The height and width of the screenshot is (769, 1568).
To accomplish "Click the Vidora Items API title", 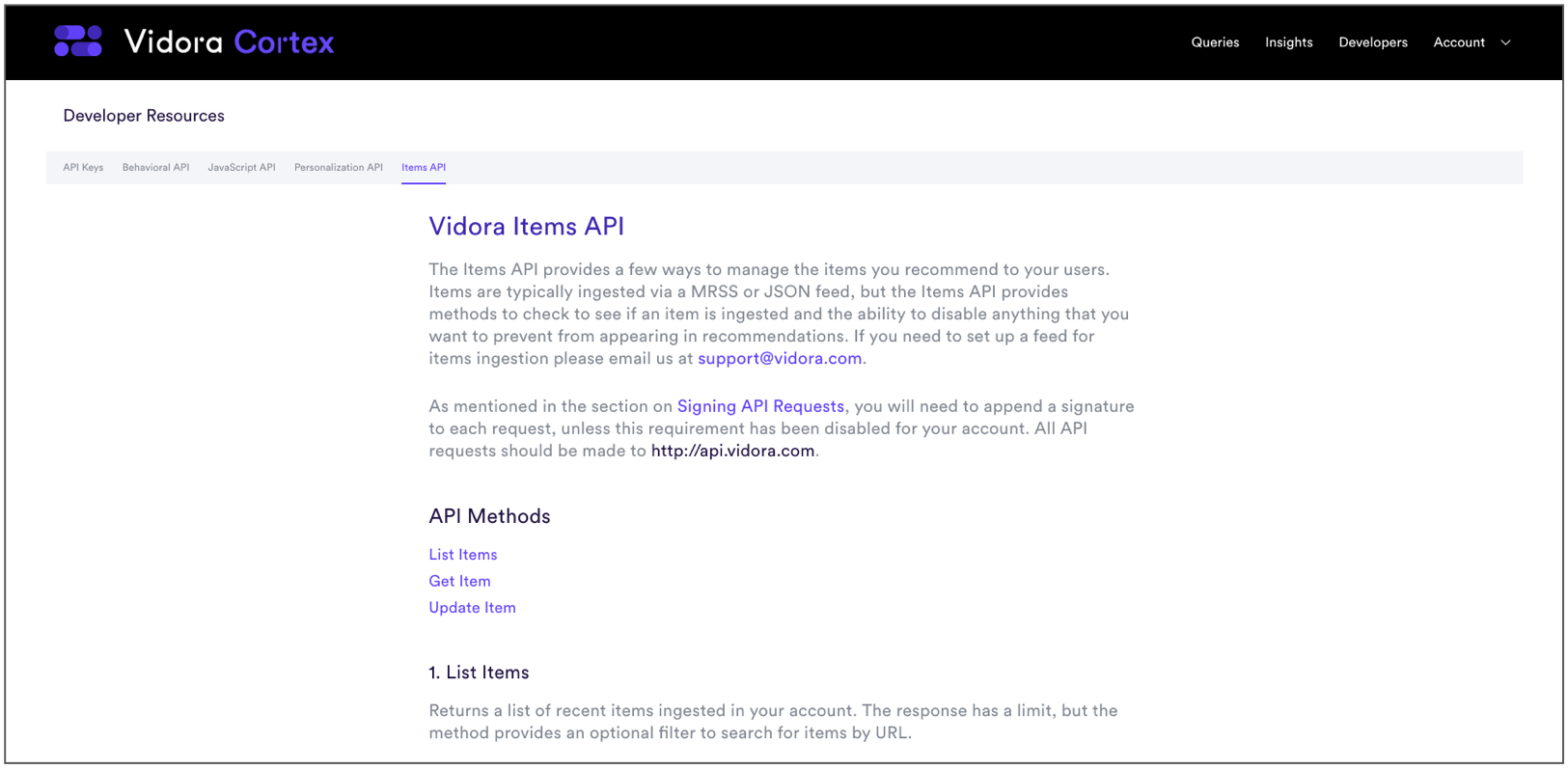I will (x=526, y=226).
